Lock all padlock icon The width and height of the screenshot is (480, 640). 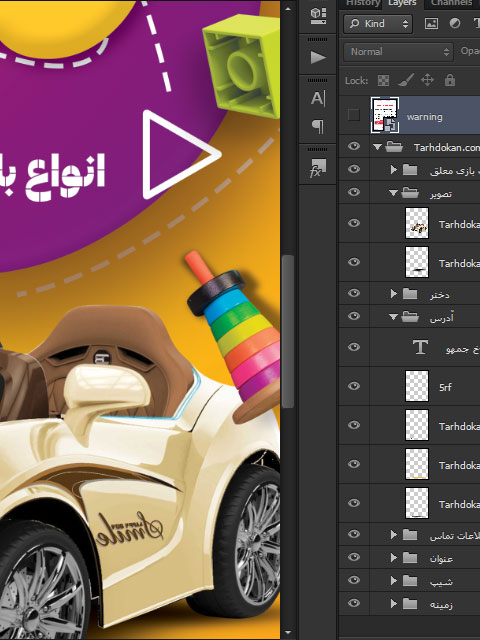[450, 80]
